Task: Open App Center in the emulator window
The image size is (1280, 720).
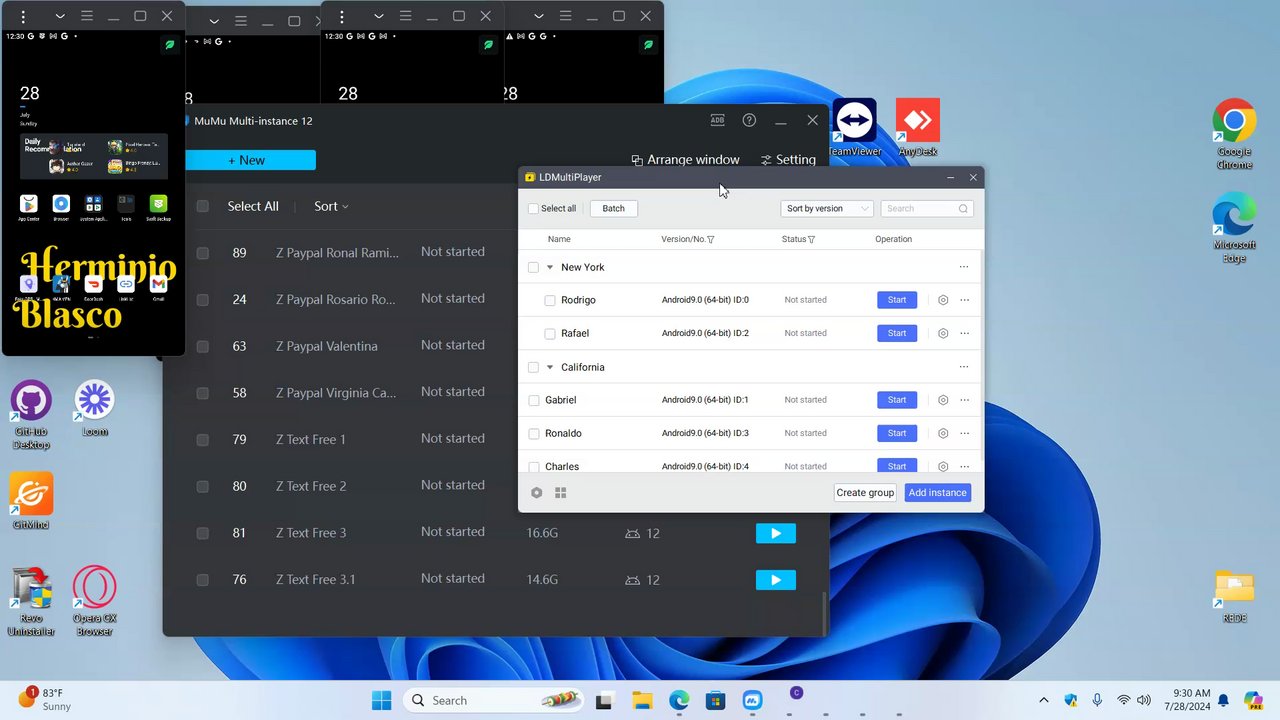Action: (x=29, y=208)
